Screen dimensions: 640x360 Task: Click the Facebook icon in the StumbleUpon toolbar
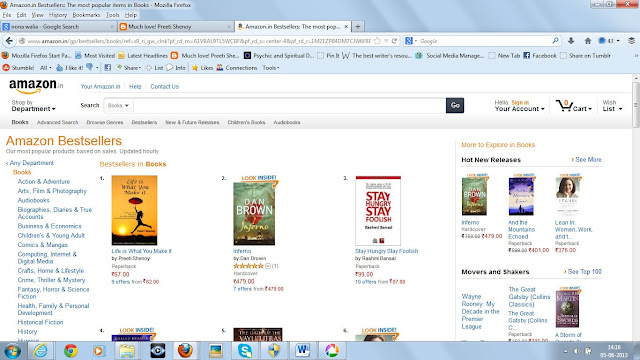(108, 68)
